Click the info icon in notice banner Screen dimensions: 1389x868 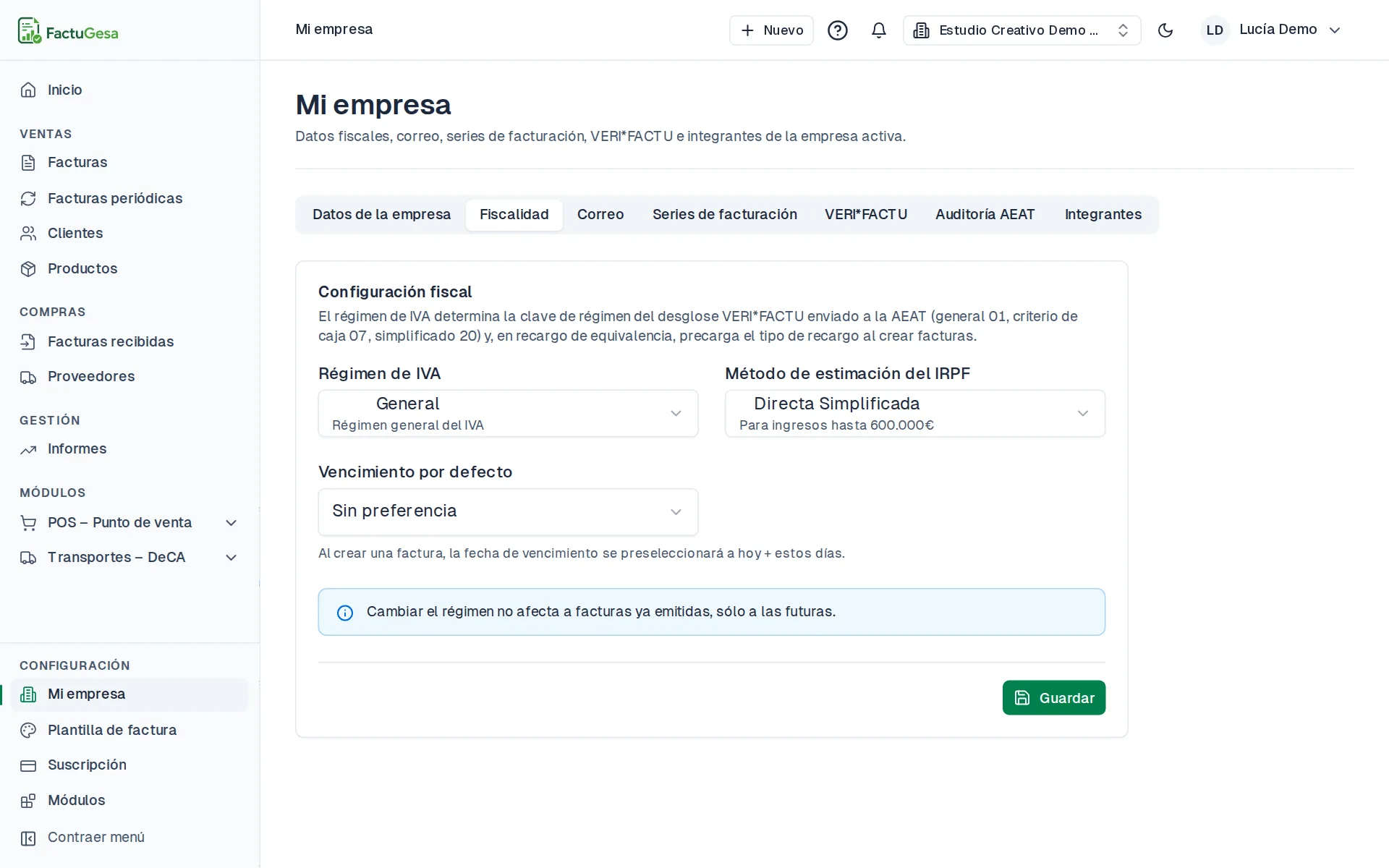pos(345,613)
